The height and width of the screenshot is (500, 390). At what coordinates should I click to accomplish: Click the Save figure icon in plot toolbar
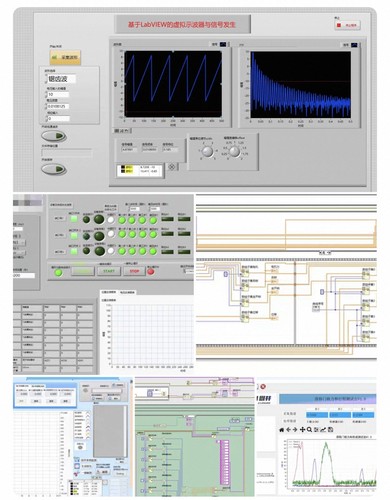[x=330, y=429]
